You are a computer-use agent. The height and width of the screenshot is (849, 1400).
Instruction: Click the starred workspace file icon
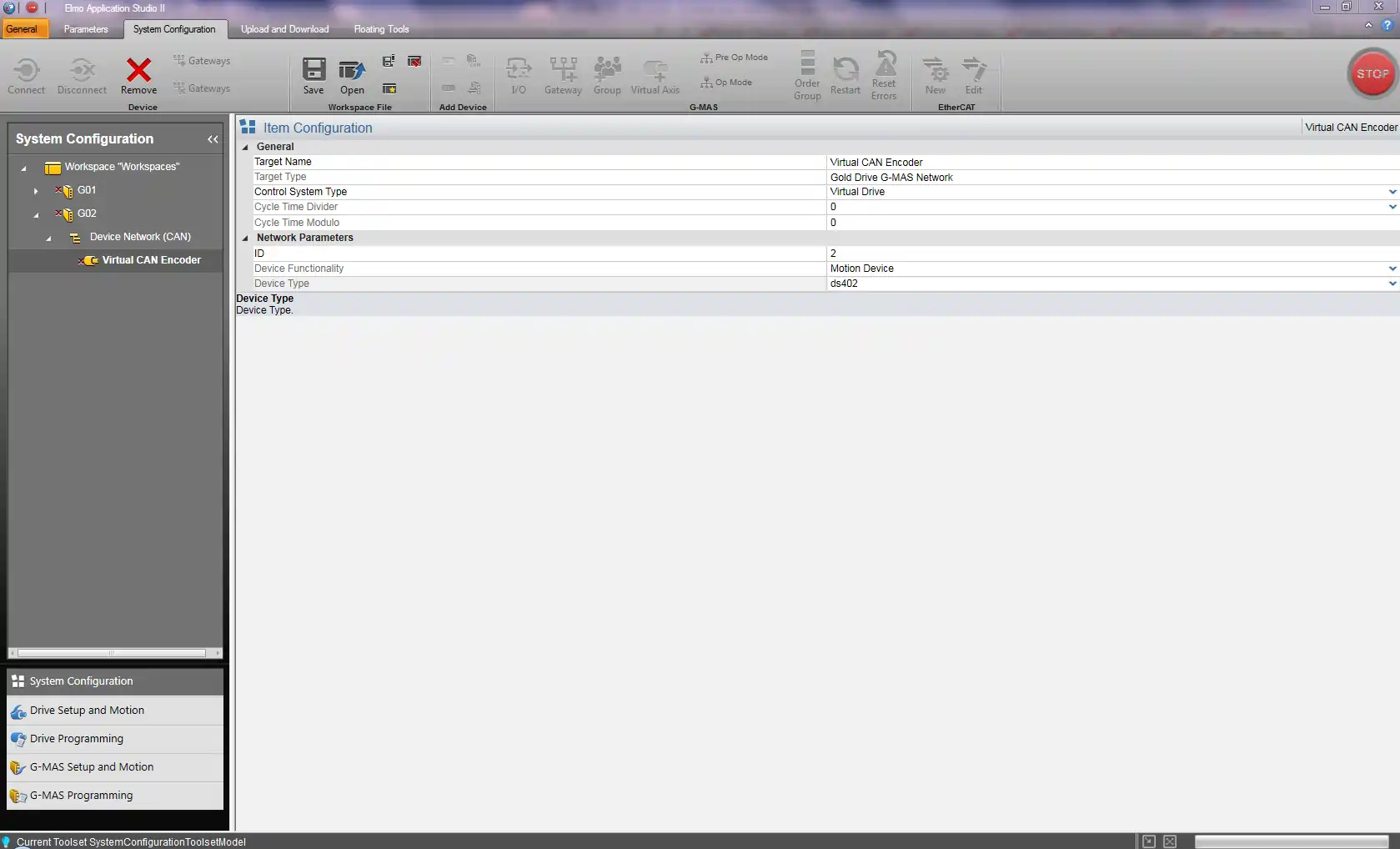[x=389, y=88]
